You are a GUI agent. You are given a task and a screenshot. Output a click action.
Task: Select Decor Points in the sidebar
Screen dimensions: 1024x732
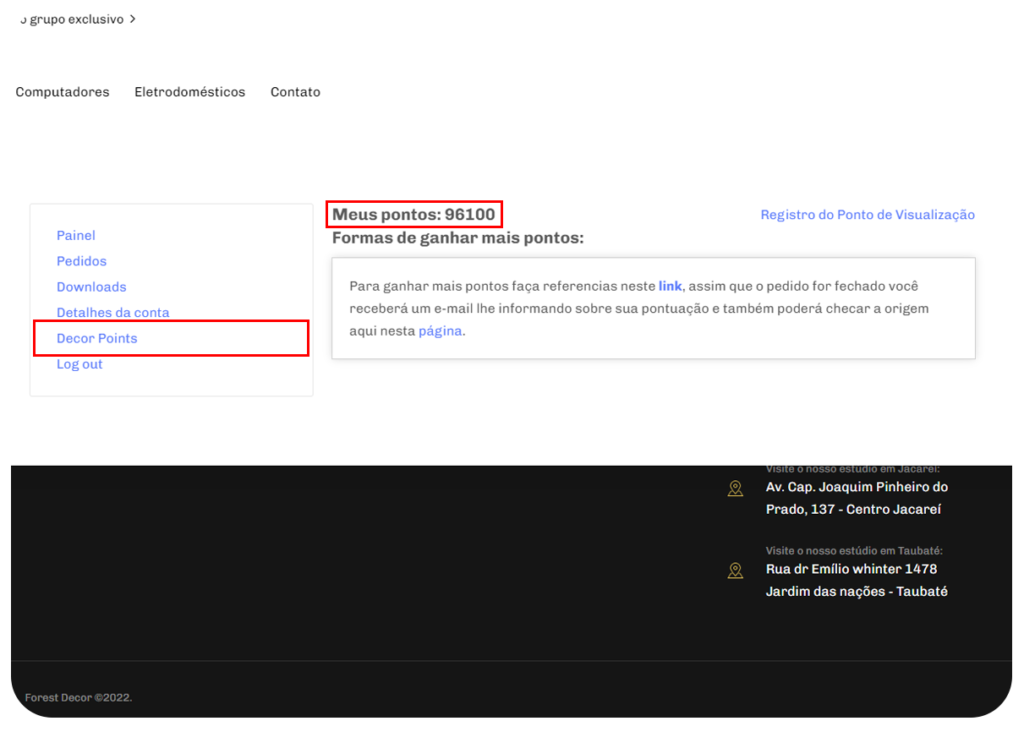tap(97, 338)
